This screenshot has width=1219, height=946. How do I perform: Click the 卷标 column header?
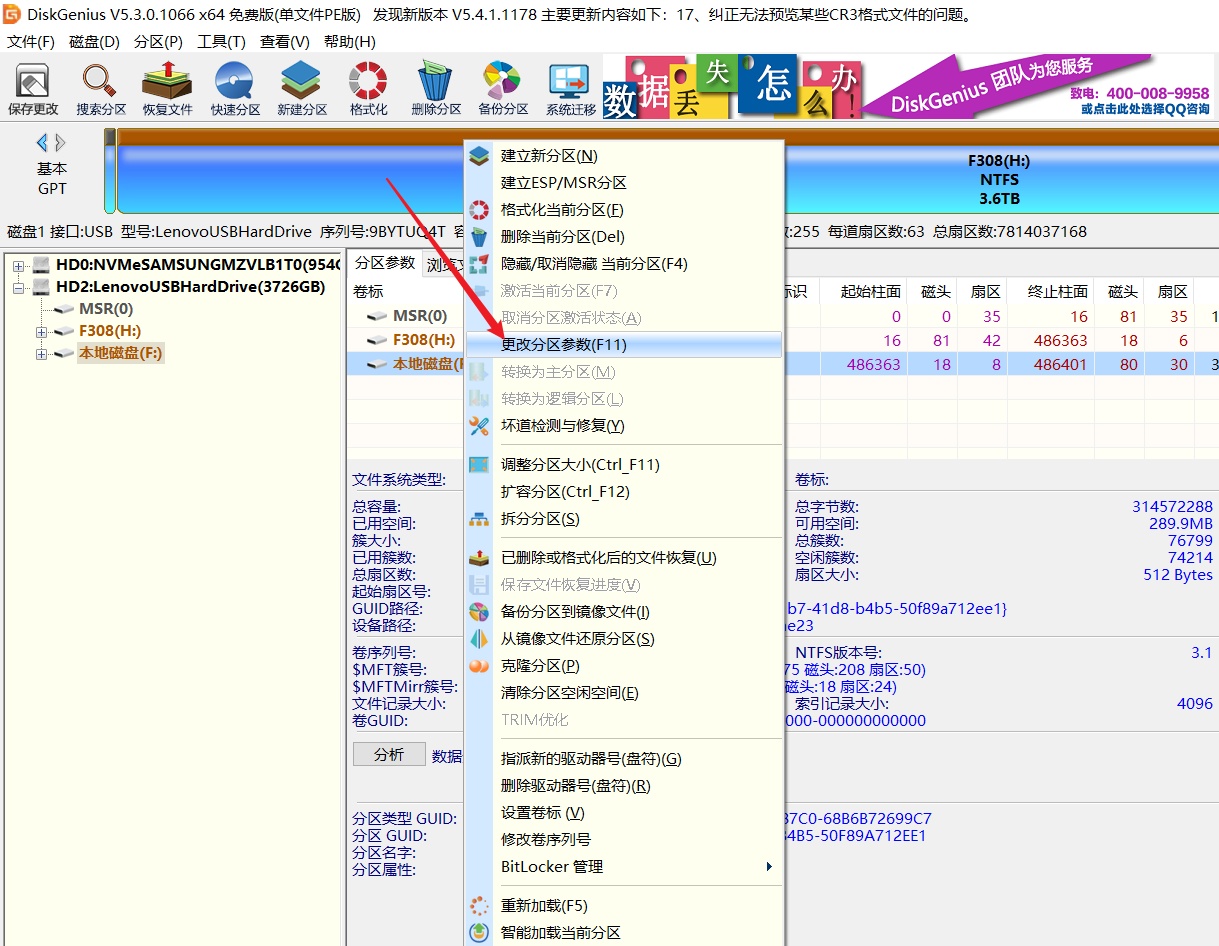(368, 291)
